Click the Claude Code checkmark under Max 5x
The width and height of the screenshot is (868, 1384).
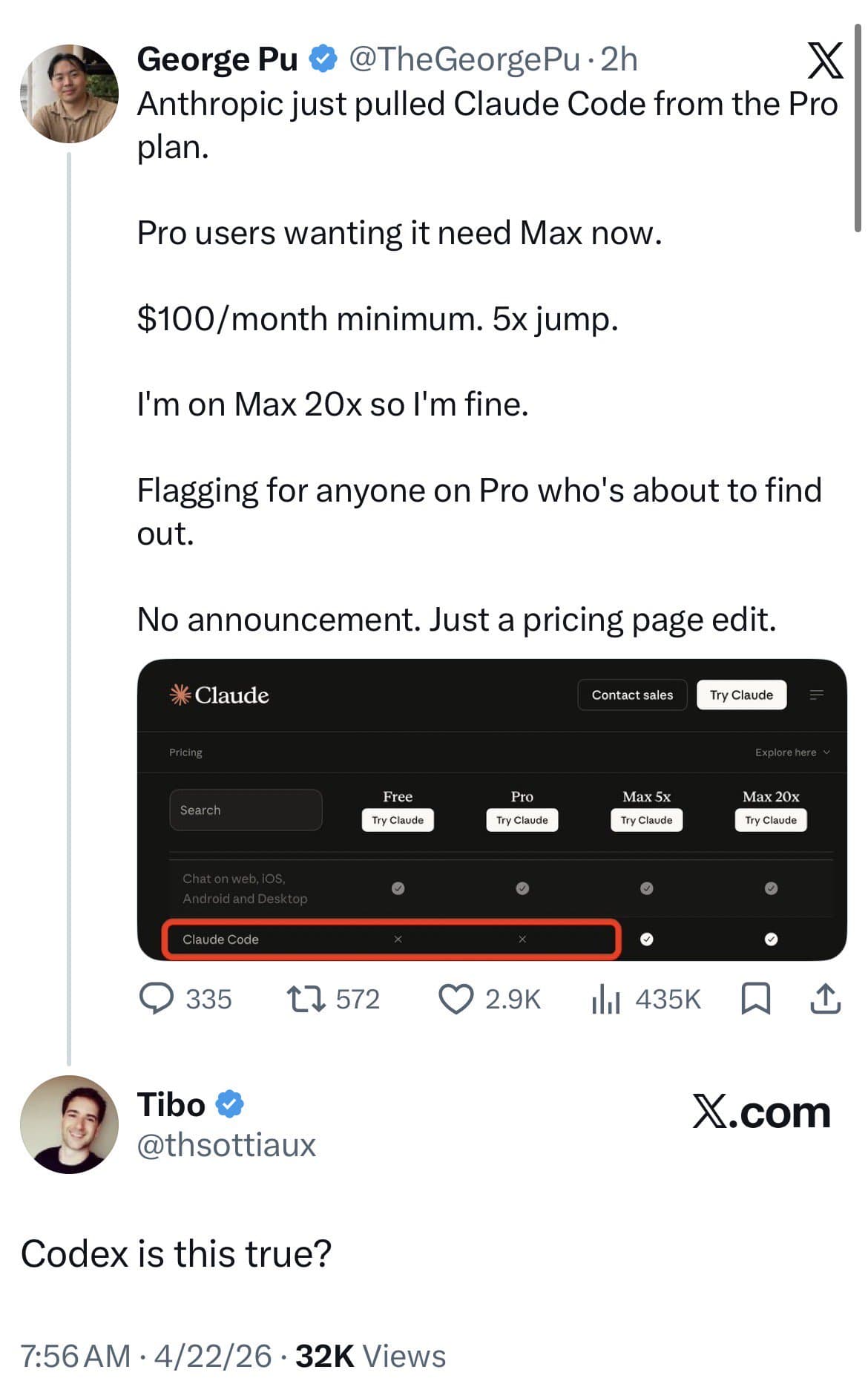pos(647,939)
